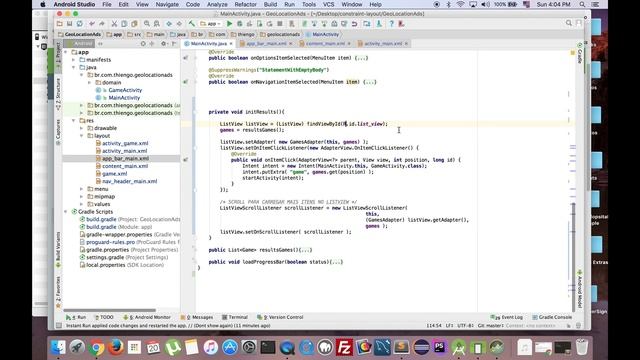
Task: Click the VCS revert arrow toolbar icon
Action: (354, 24)
